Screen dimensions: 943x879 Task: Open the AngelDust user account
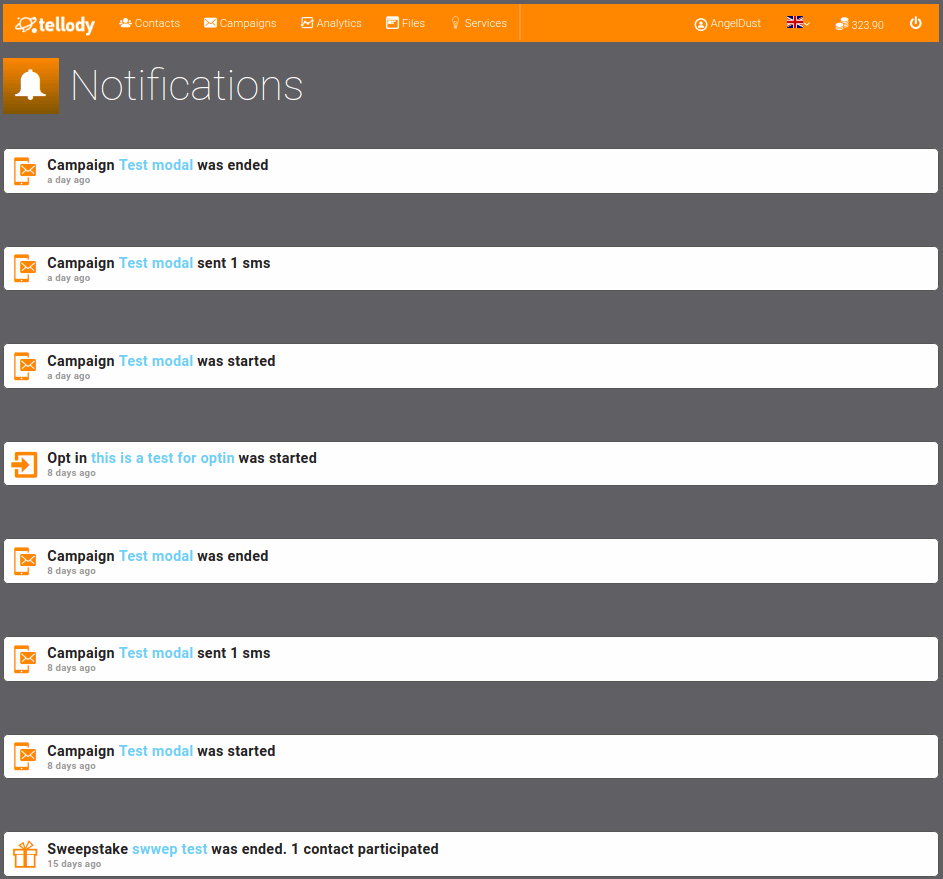[727, 23]
